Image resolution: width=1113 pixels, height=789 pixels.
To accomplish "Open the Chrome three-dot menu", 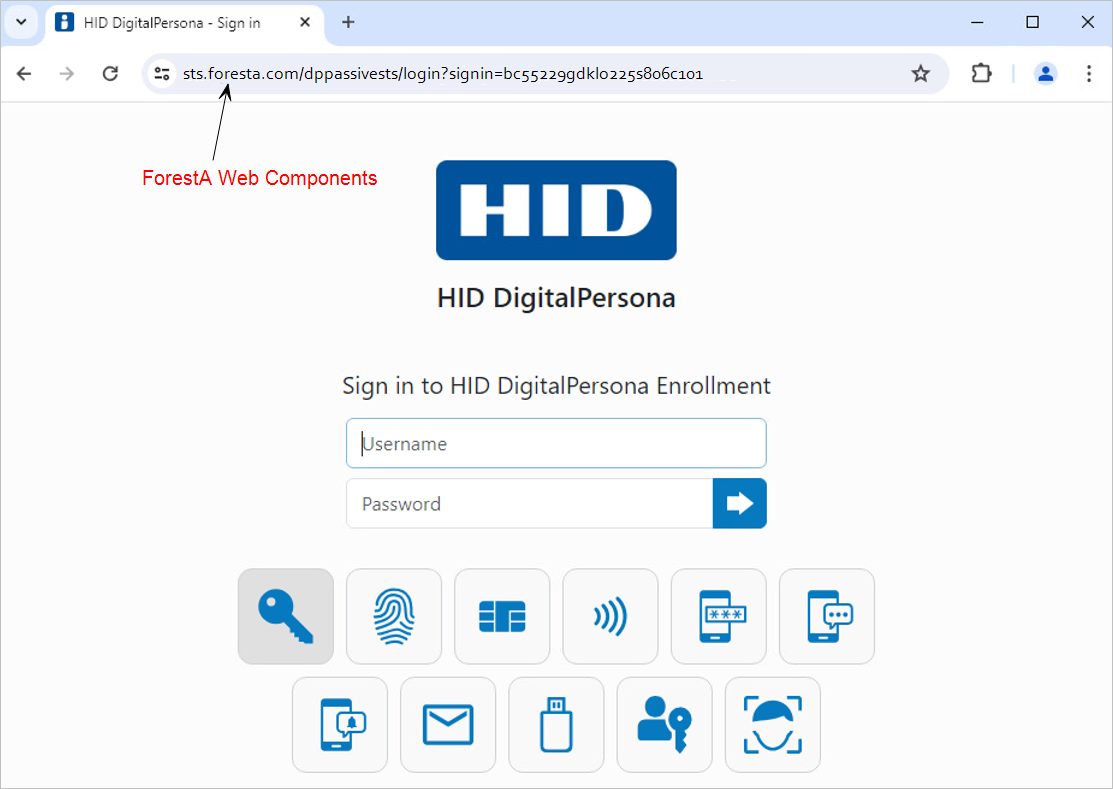I will point(1089,73).
